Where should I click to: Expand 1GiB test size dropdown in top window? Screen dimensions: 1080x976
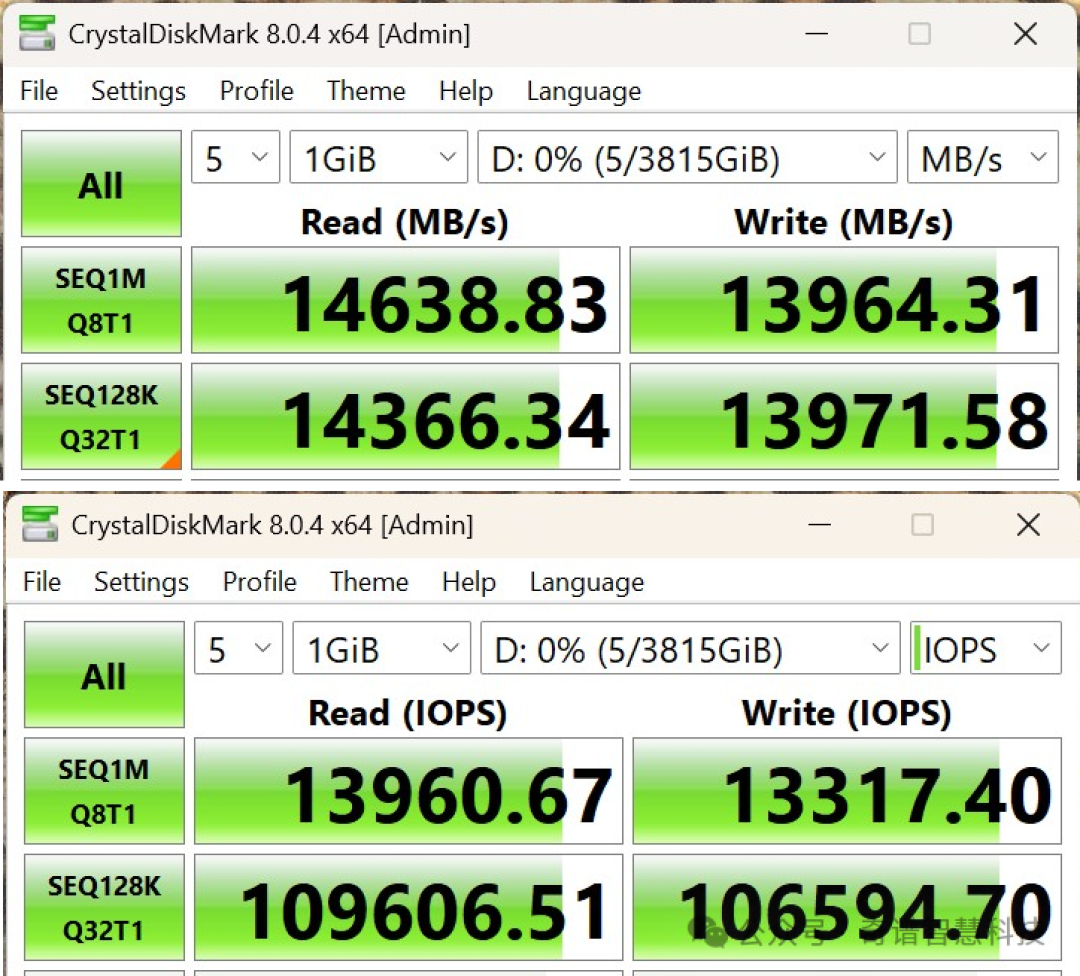379,157
